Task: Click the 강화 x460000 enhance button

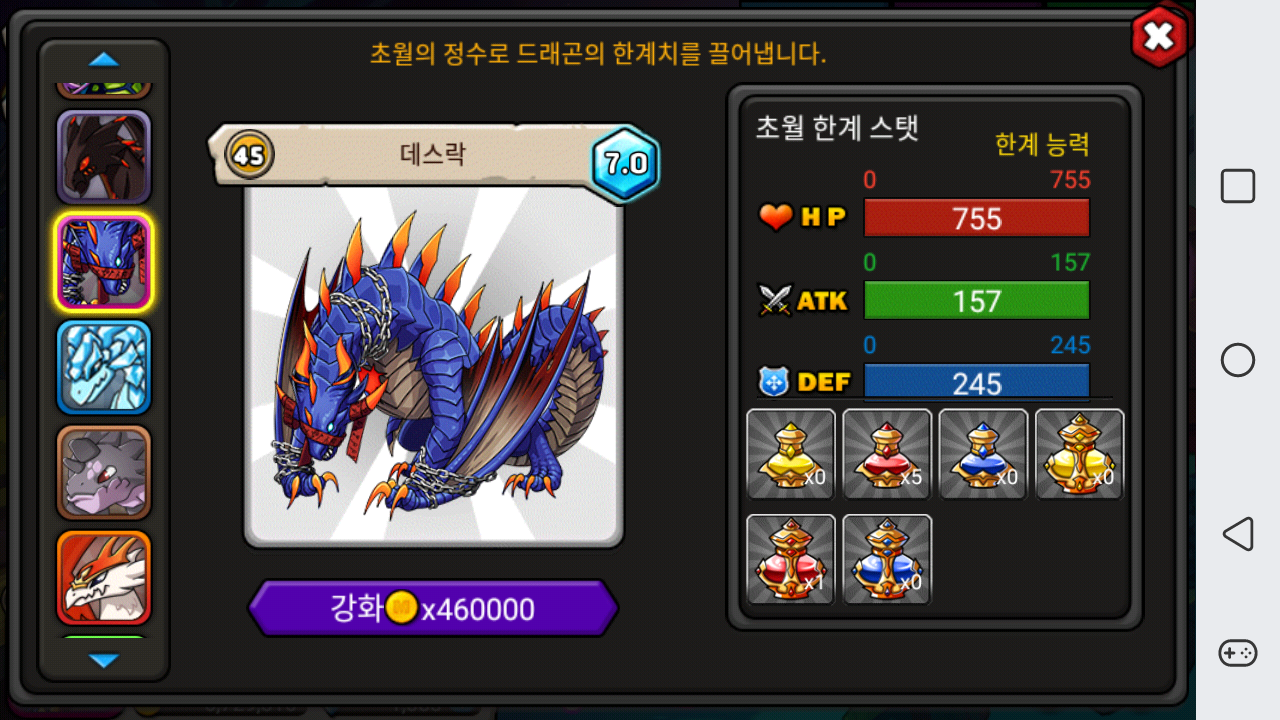Action: pos(433,608)
